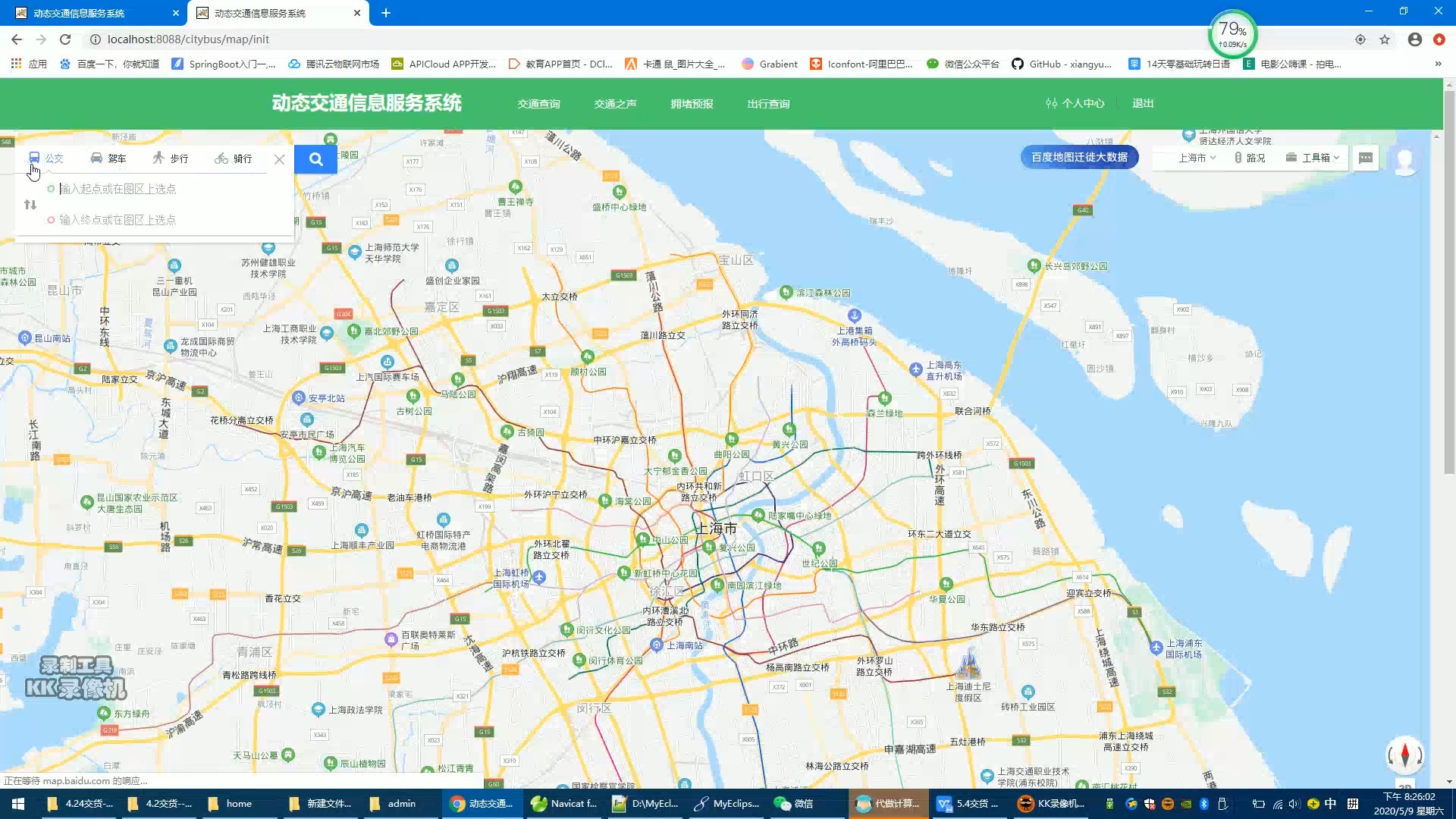Go to 个人中心 personal center
Image resolution: width=1456 pixels, height=819 pixels.
(1075, 103)
